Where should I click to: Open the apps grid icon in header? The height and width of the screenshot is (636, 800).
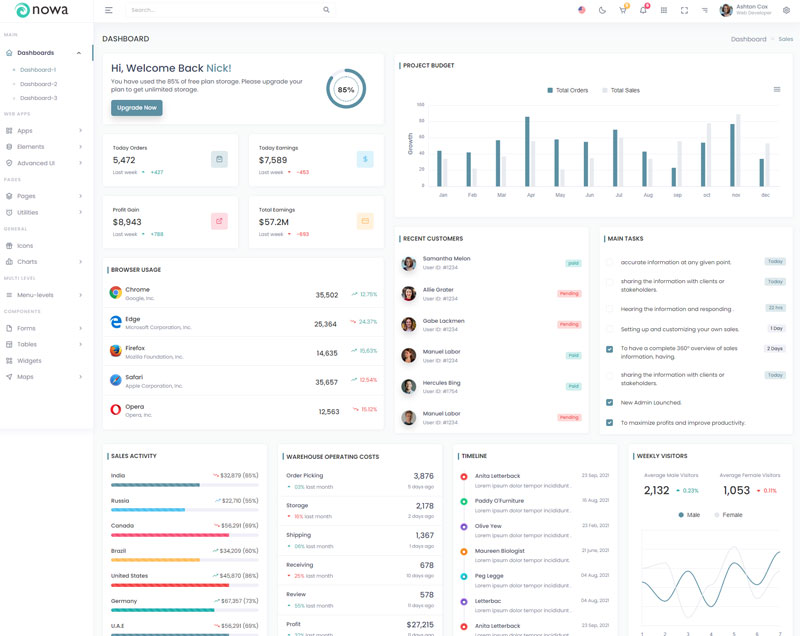(x=664, y=10)
